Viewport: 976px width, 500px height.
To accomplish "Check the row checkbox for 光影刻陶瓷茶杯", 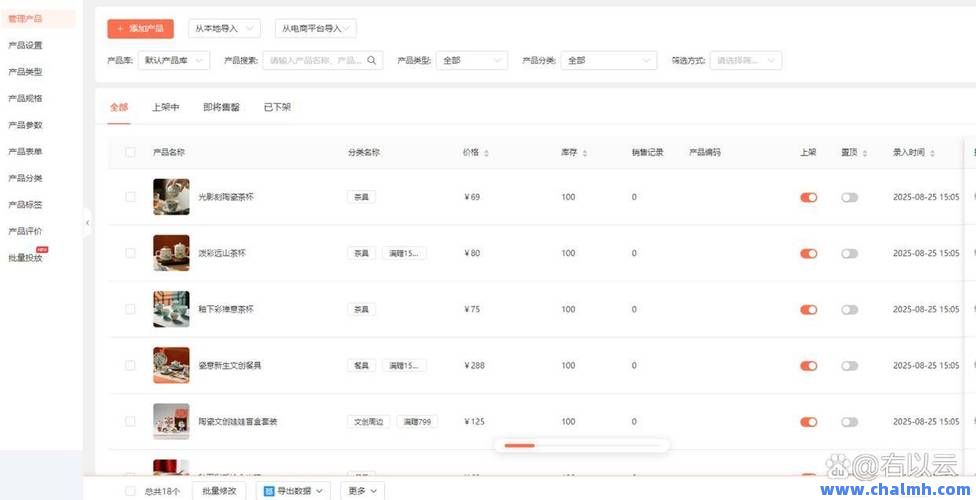I will pyautogui.click(x=130, y=197).
